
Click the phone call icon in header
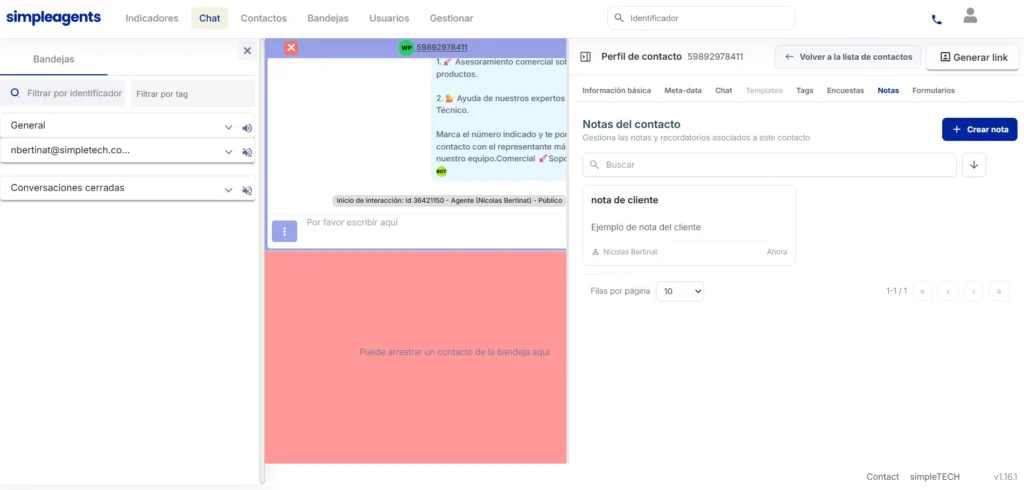click(936, 20)
